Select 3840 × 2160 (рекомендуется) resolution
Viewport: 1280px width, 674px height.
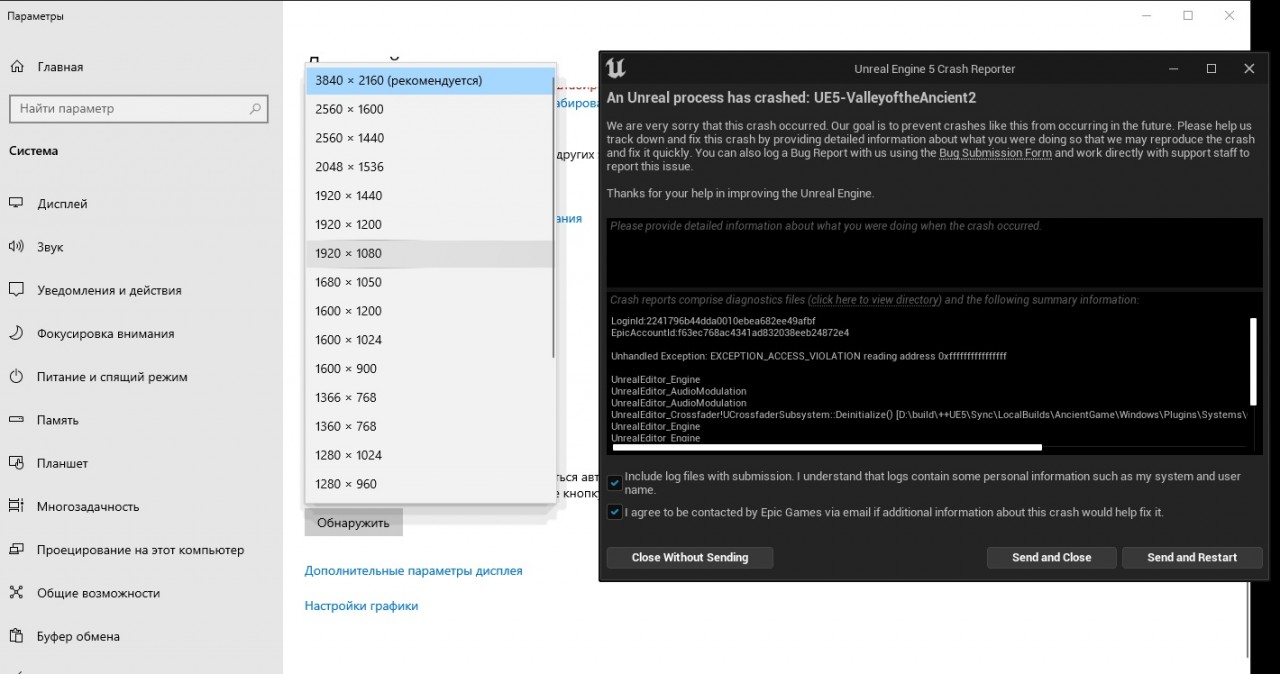point(430,80)
